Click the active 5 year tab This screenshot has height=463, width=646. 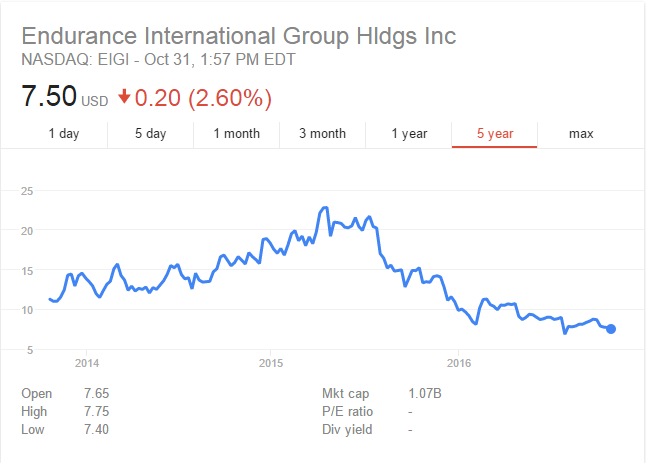pos(495,134)
